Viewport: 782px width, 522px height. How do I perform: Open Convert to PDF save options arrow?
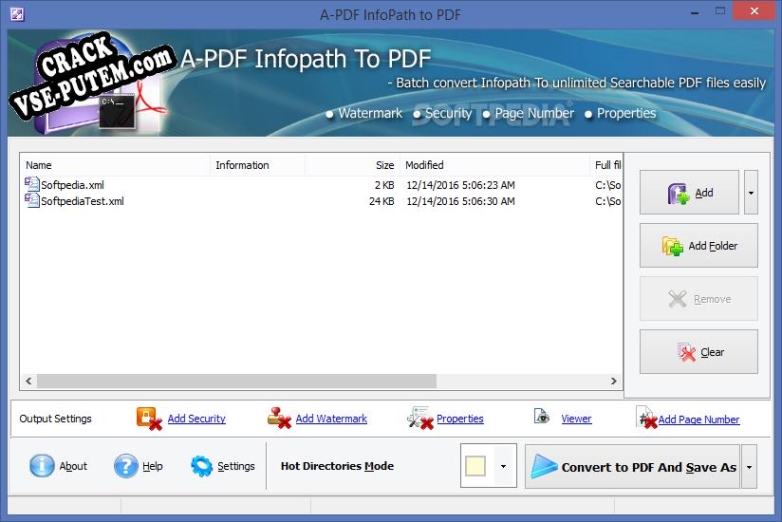pos(749,467)
